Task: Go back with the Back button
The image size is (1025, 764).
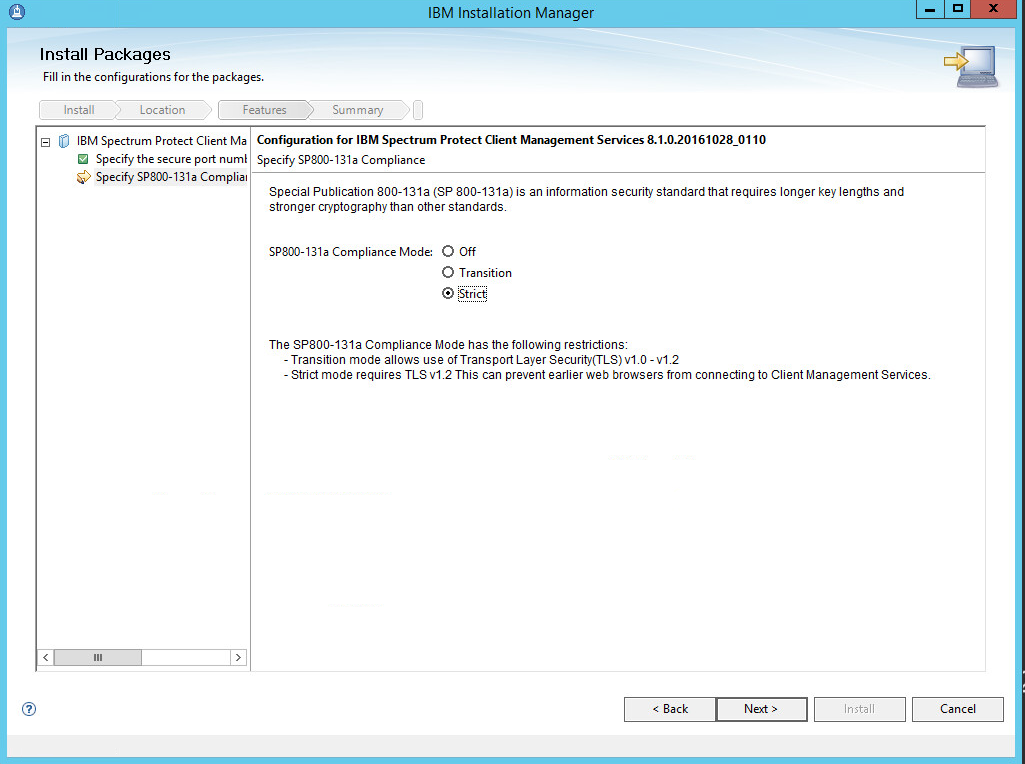Action: click(x=669, y=709)
